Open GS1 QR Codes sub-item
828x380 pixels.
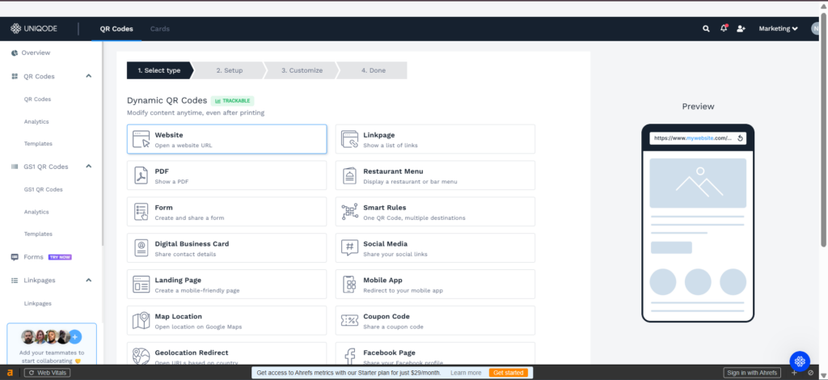43,189
